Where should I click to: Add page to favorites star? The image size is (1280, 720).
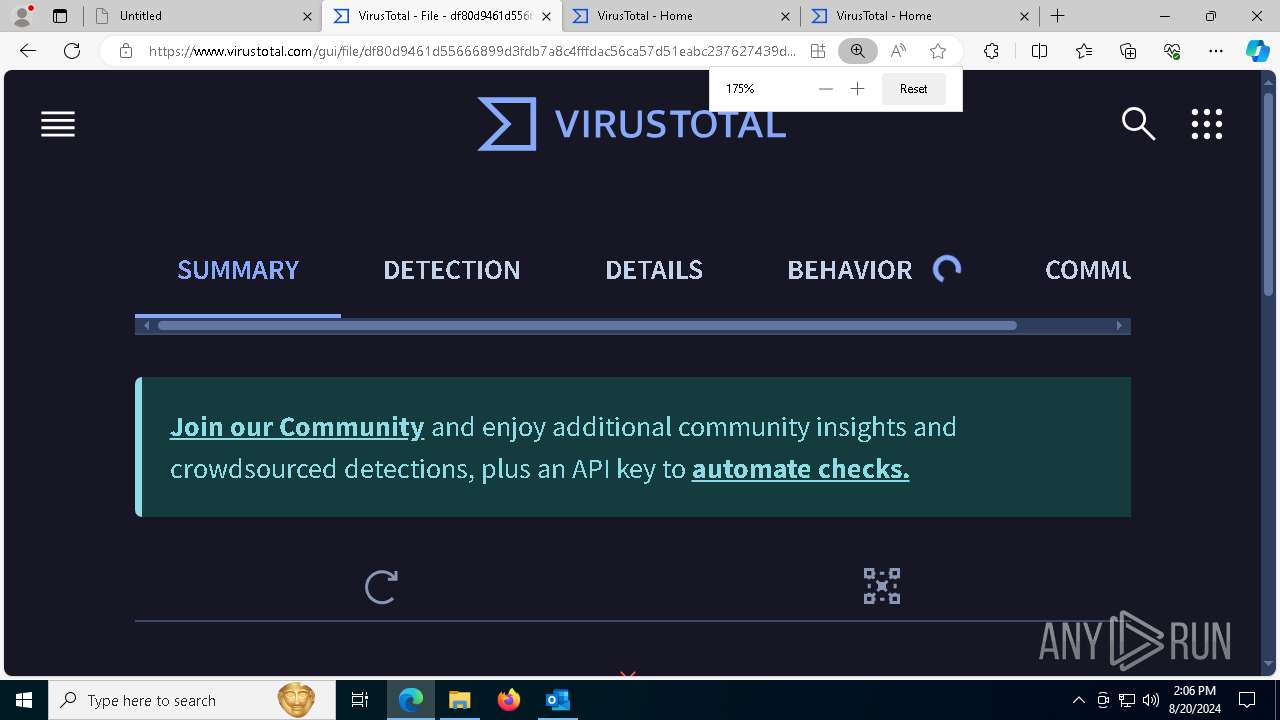tap(938, 51)
